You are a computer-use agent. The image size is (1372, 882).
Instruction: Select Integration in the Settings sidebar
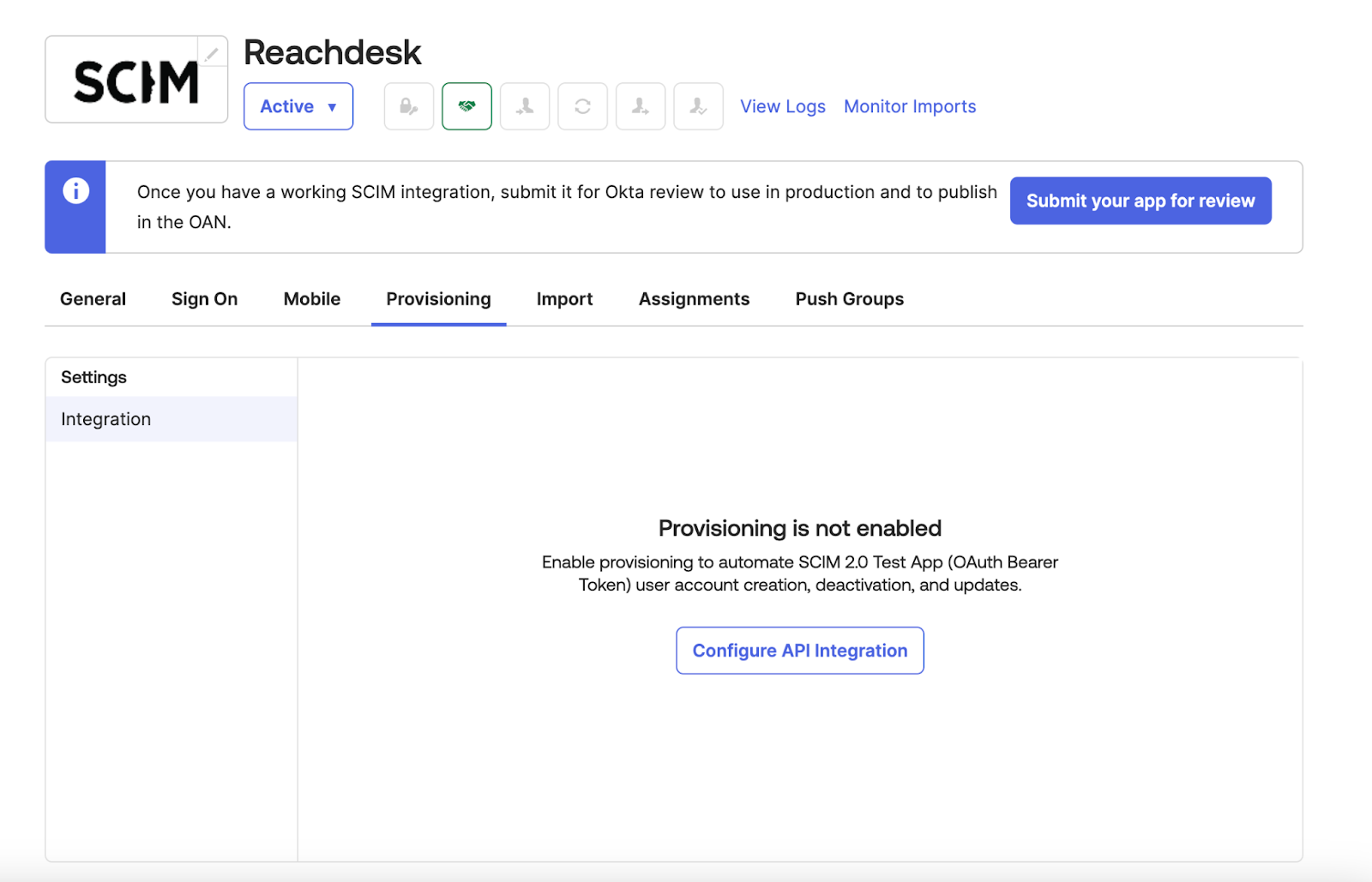[x=105, y=419]
